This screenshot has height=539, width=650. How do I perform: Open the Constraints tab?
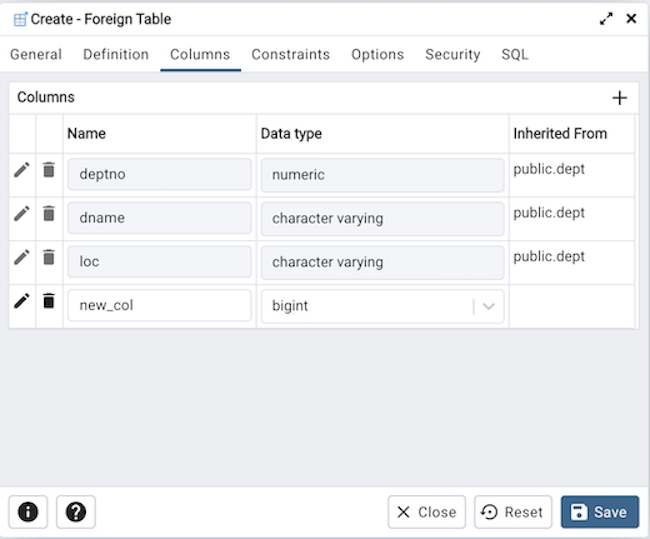pos(290,55)
